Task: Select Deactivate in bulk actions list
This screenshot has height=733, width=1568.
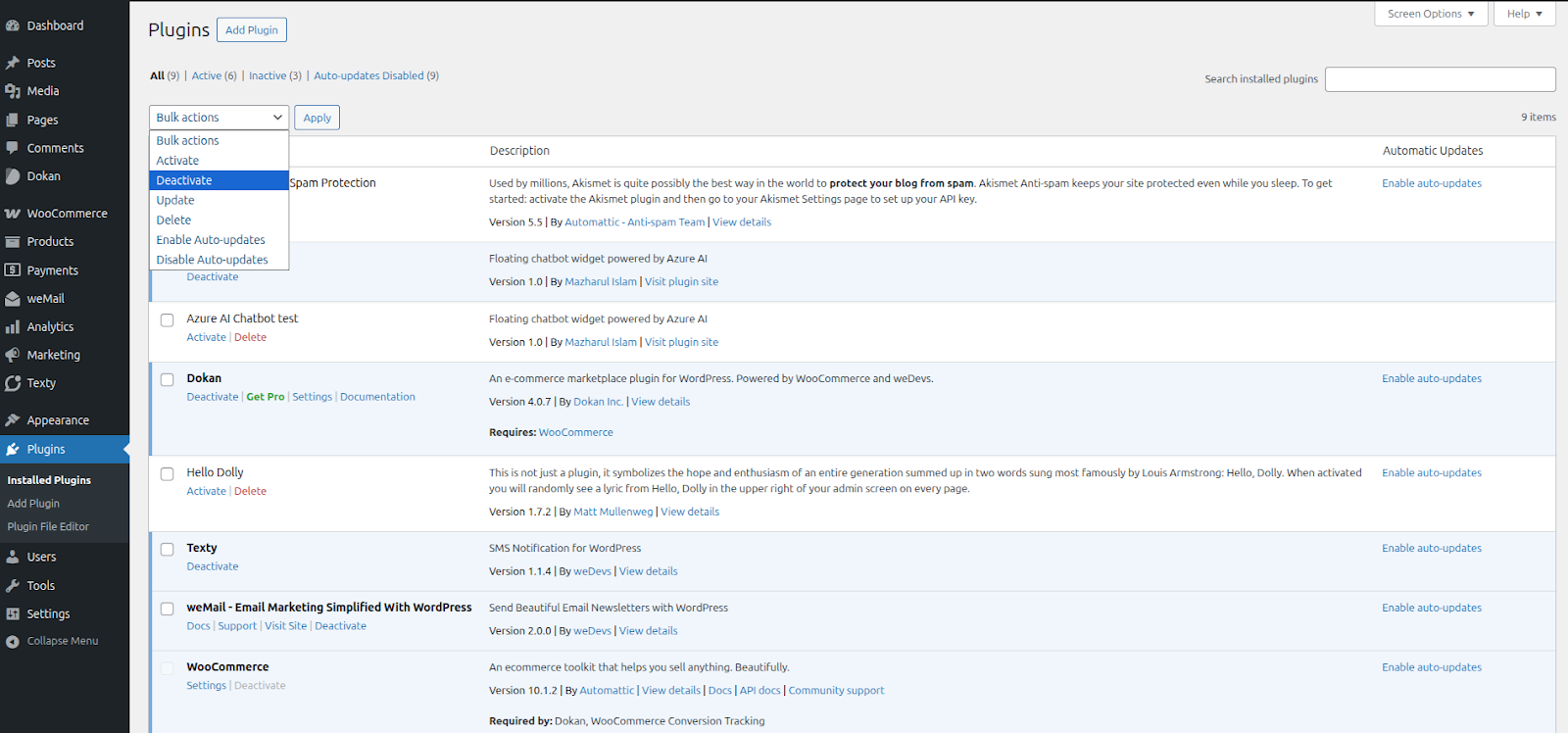Action: point(219,180)
